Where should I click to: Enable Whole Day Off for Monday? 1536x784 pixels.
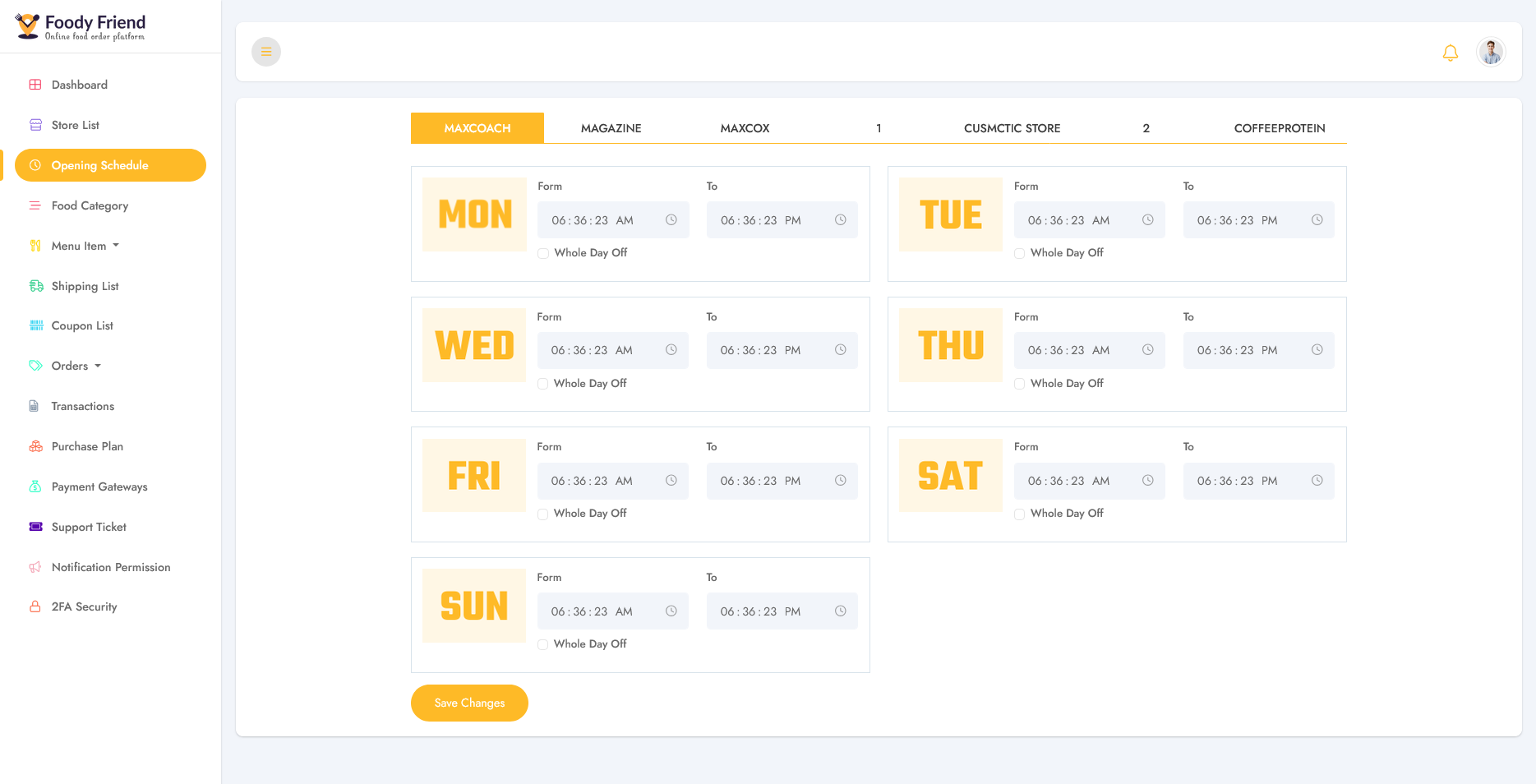pos(543,253)
